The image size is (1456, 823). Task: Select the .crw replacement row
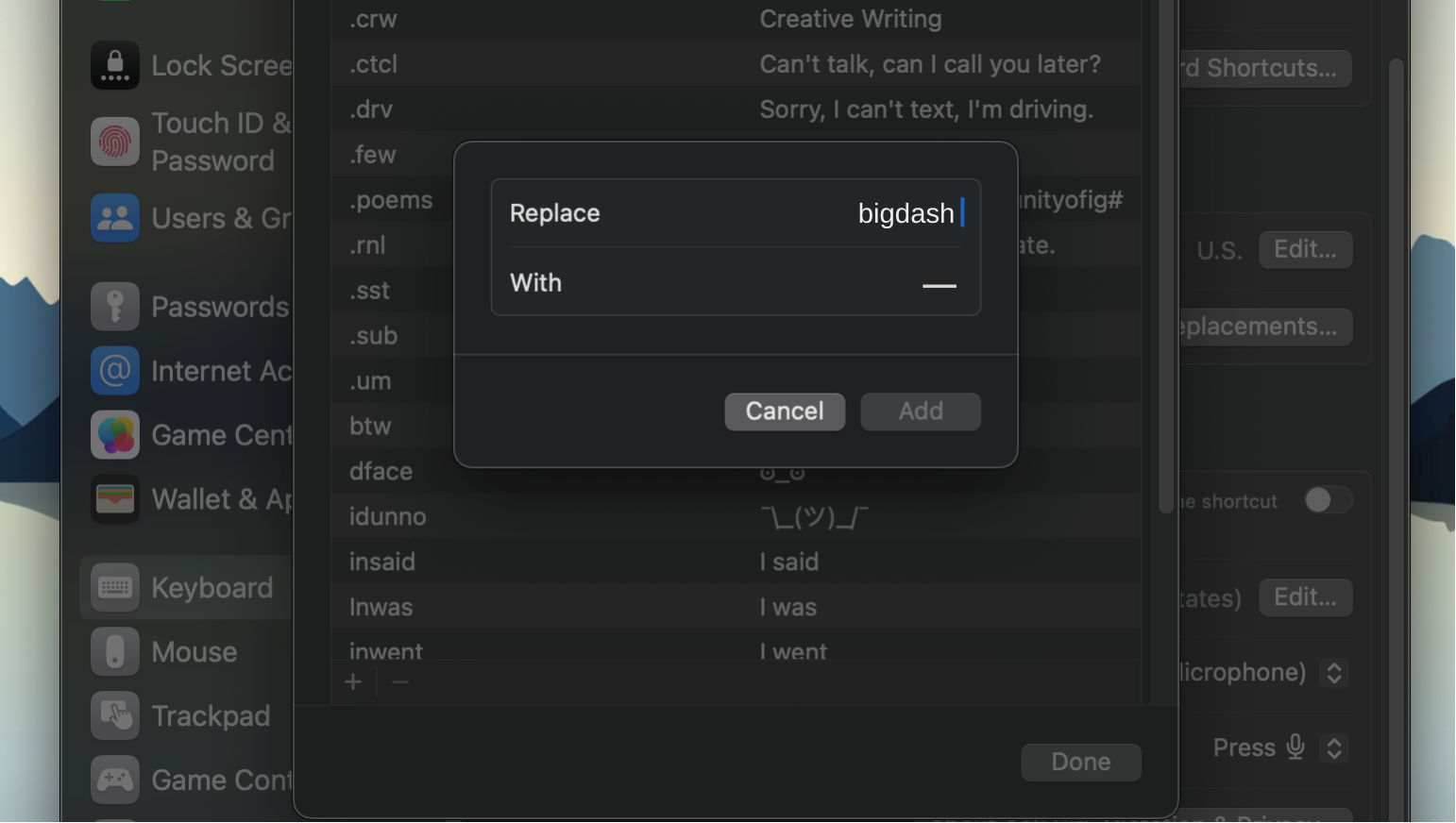(736, 19)
